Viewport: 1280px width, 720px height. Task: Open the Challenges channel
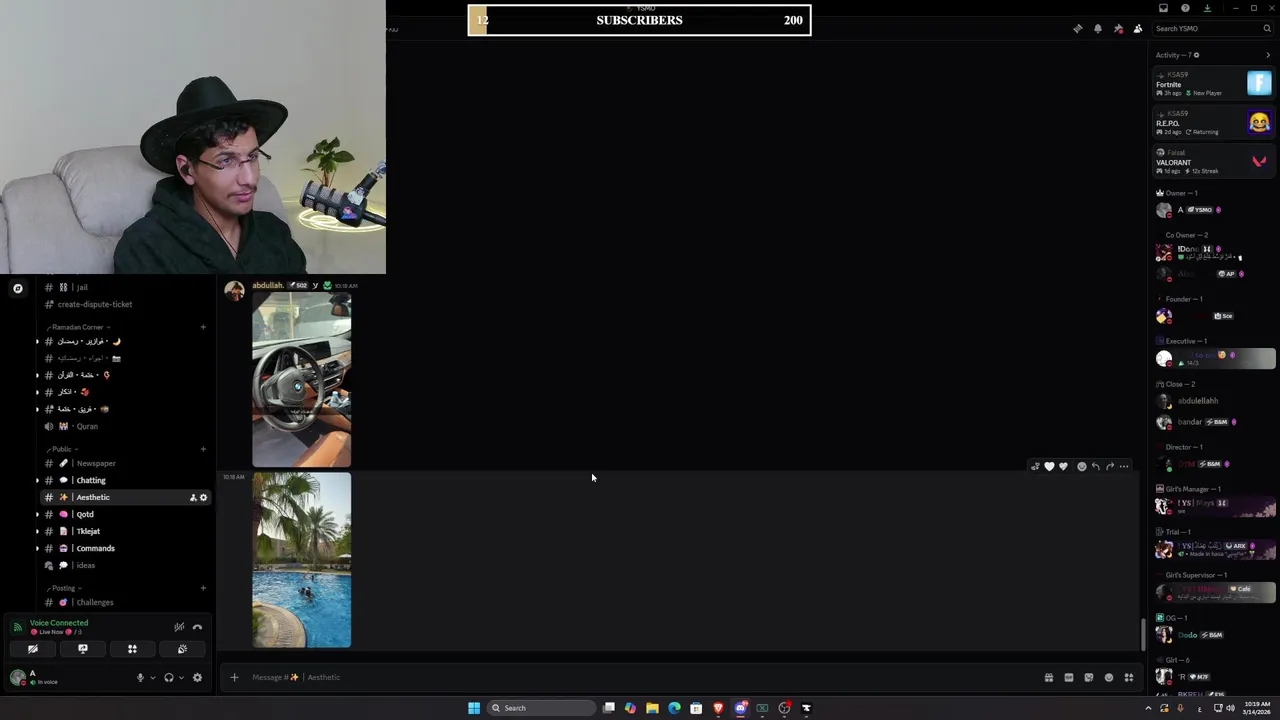[124, 602]
